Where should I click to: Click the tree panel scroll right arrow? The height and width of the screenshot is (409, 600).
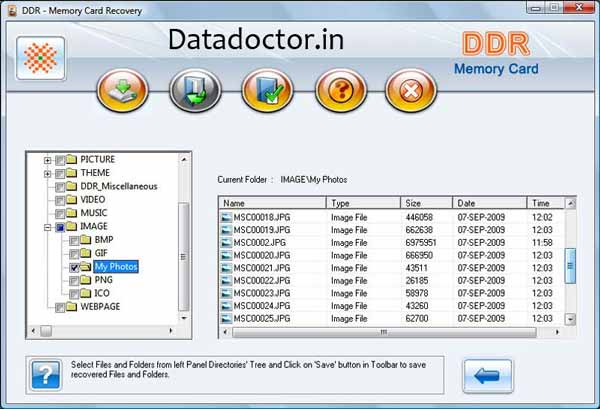[x=171, y=331]
